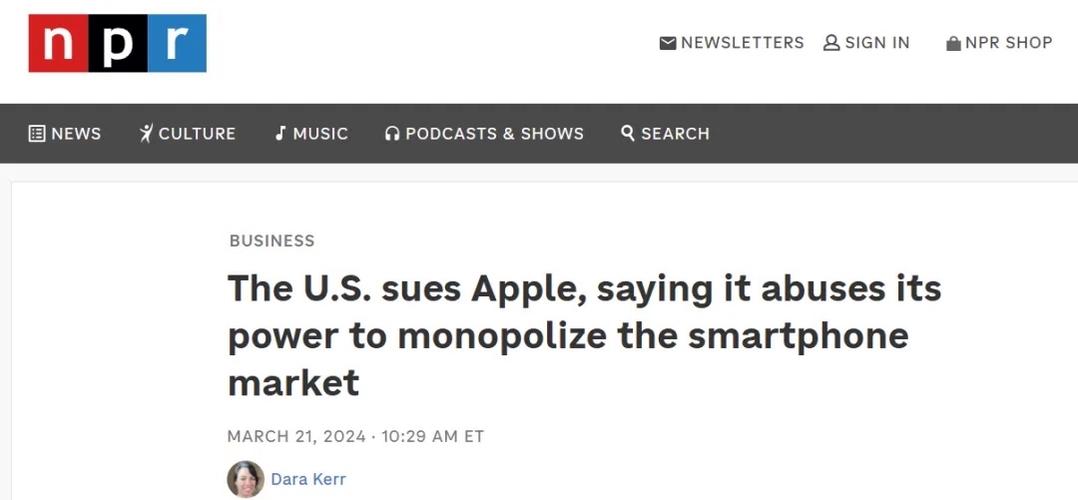Click the newspaper icon beside News
The image size is (1078, 500).
point(37,133)
